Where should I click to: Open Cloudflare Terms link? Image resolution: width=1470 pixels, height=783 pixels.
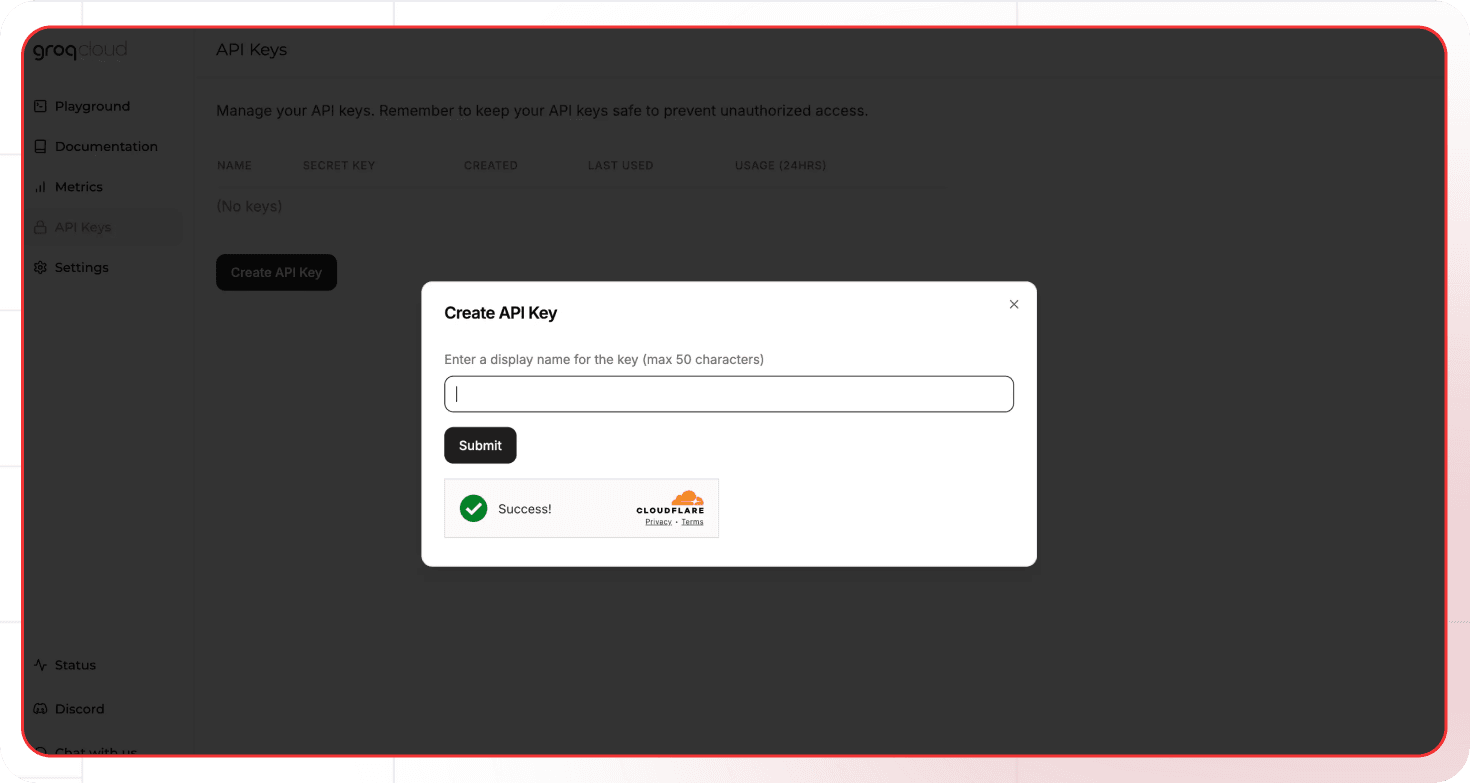click(692, 522)
